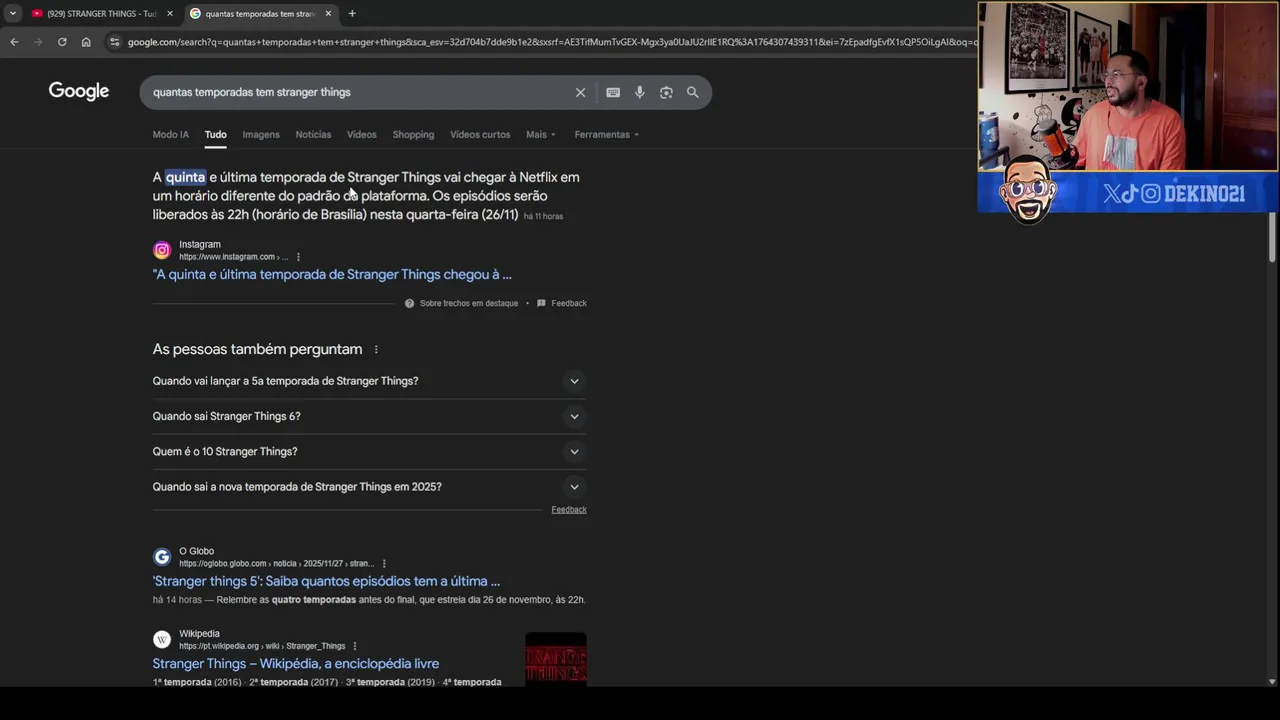Close the YouTube Stranger Things tab
This screenshot has width=1280, height=720.
169,13
